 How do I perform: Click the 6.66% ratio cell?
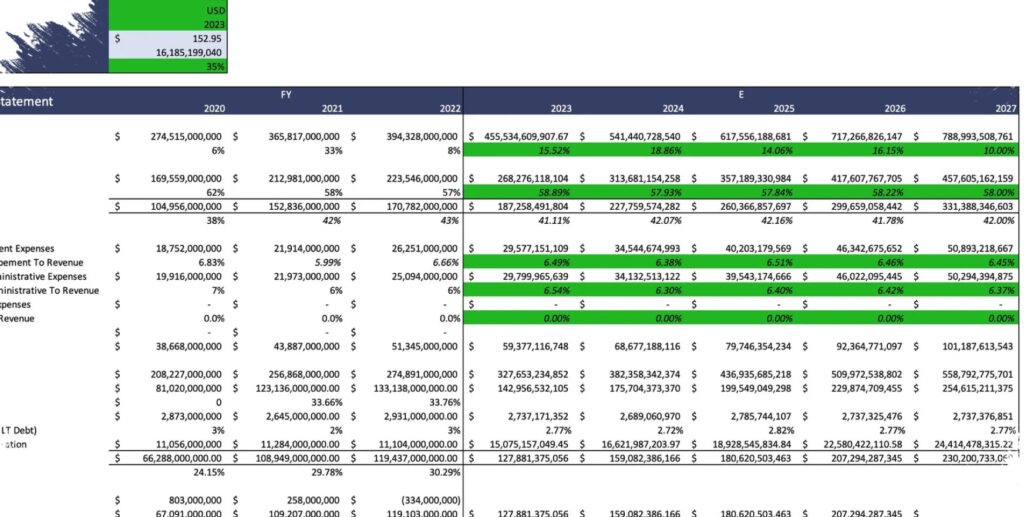pos(446,262)
